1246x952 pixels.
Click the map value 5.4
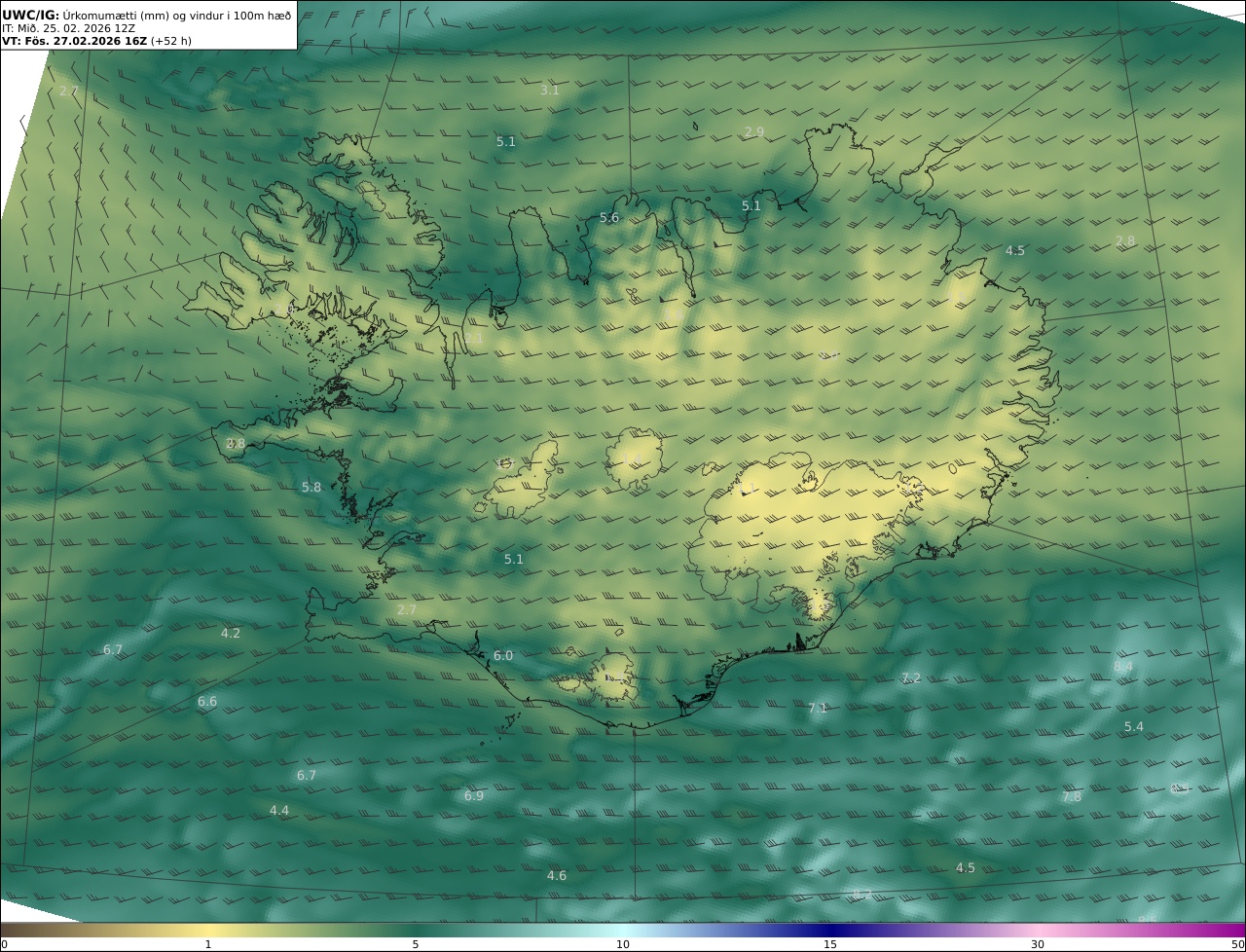[x=1134, y=726]
